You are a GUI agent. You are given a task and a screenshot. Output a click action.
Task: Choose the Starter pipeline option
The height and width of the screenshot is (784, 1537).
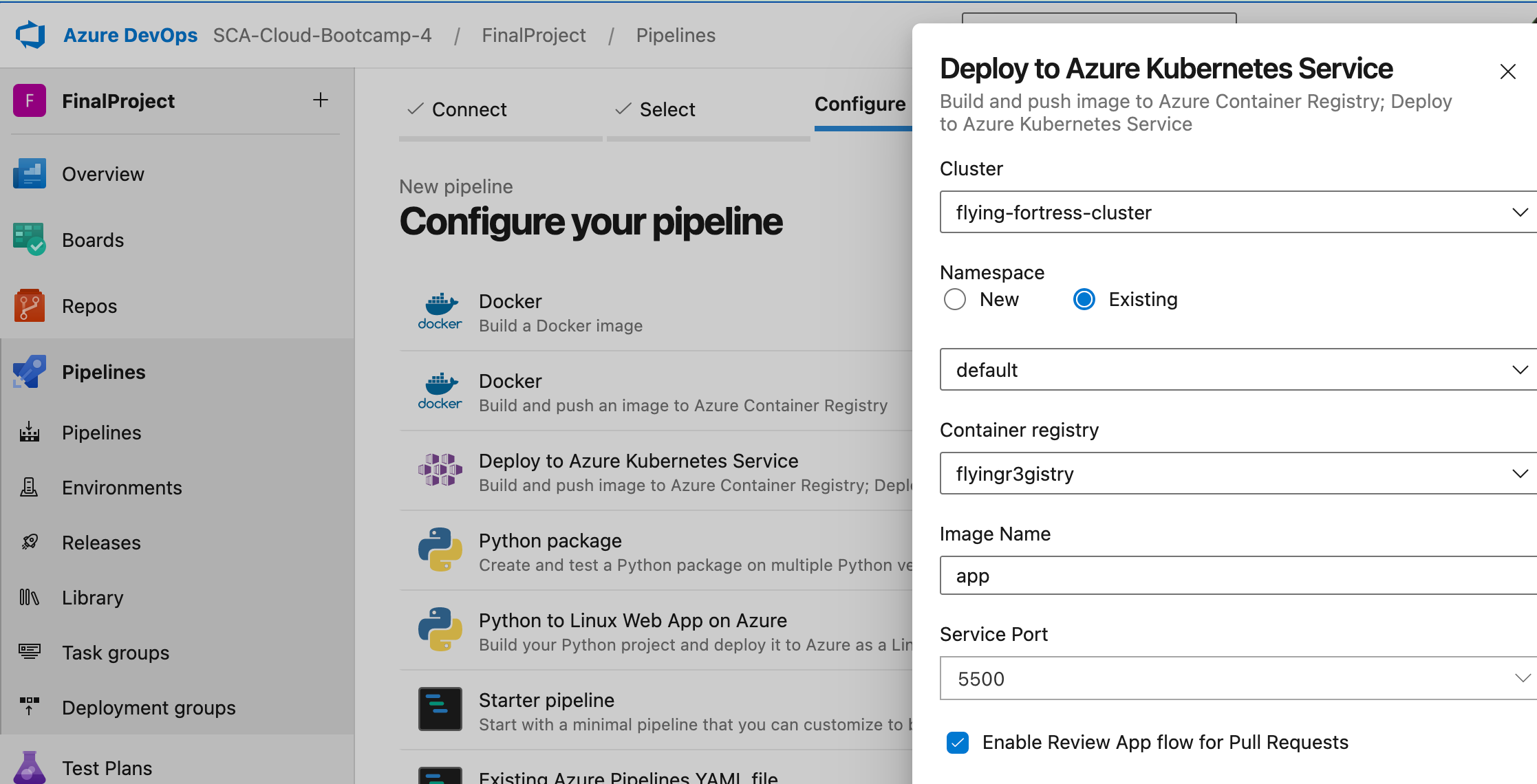pyautogui.click(x=546, y=701)
